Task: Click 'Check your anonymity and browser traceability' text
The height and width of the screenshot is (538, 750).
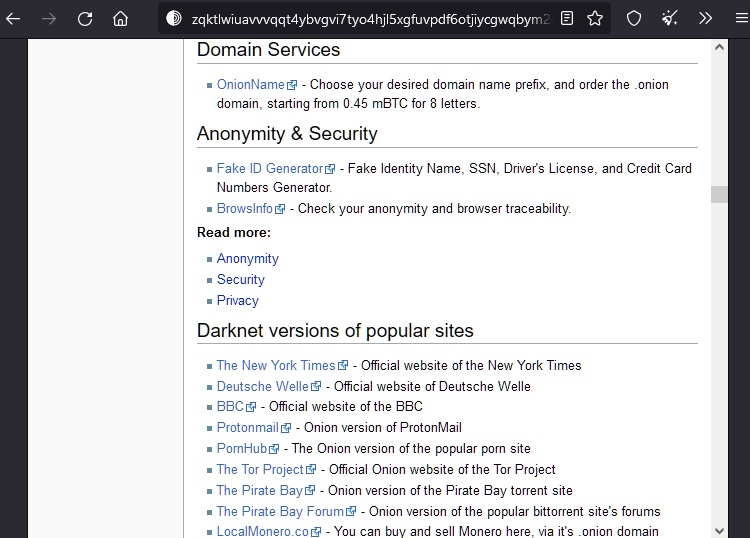Action: coord(434,209)
